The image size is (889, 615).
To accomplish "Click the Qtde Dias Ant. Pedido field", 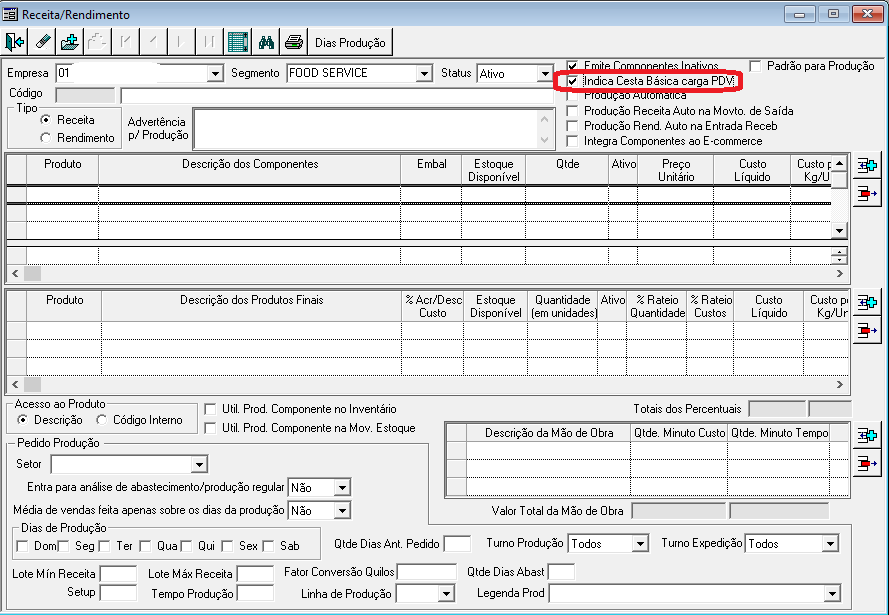I will coord(457,544).
